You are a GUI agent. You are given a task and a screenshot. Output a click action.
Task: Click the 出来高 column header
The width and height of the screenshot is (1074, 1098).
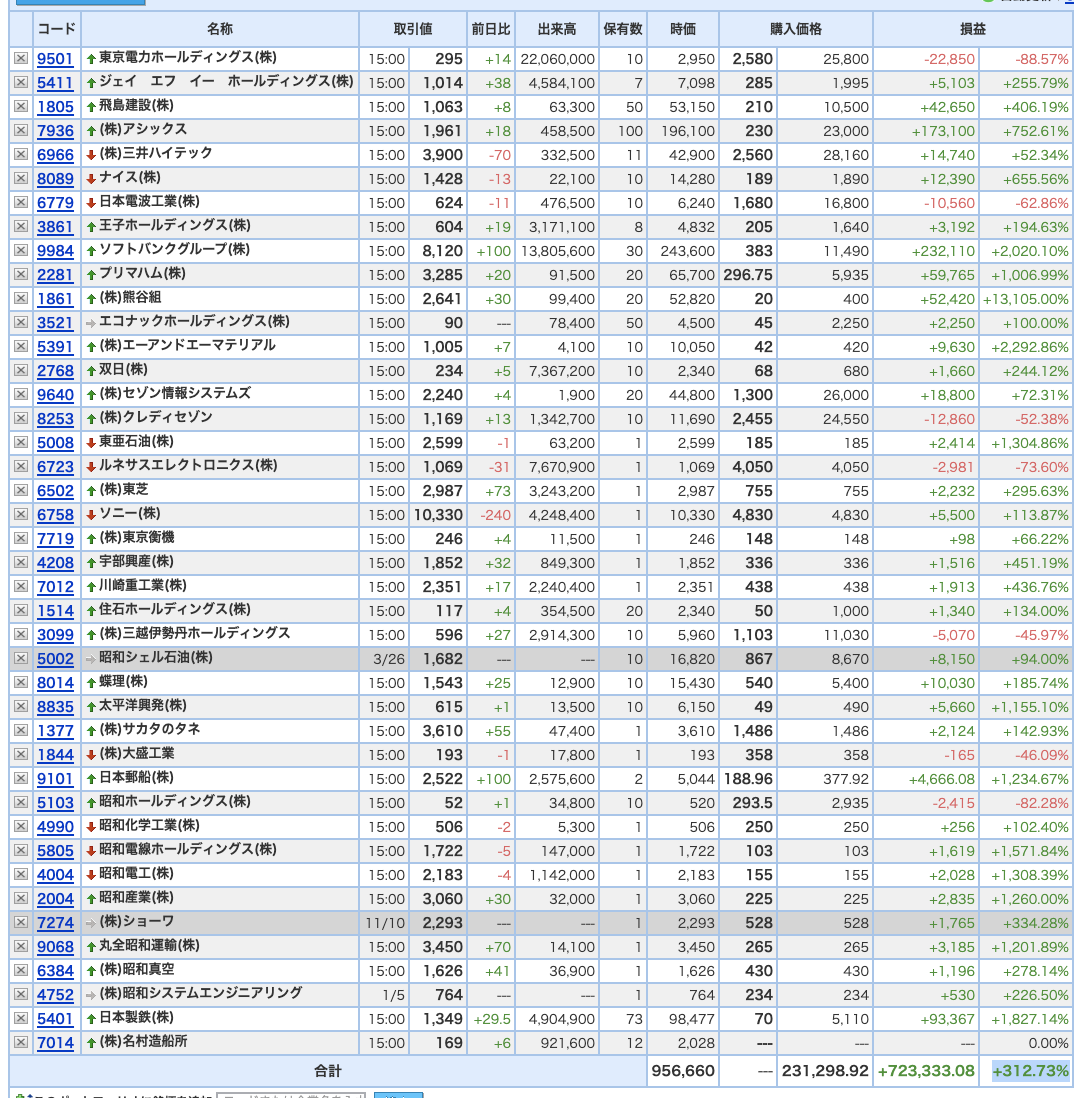557,29
